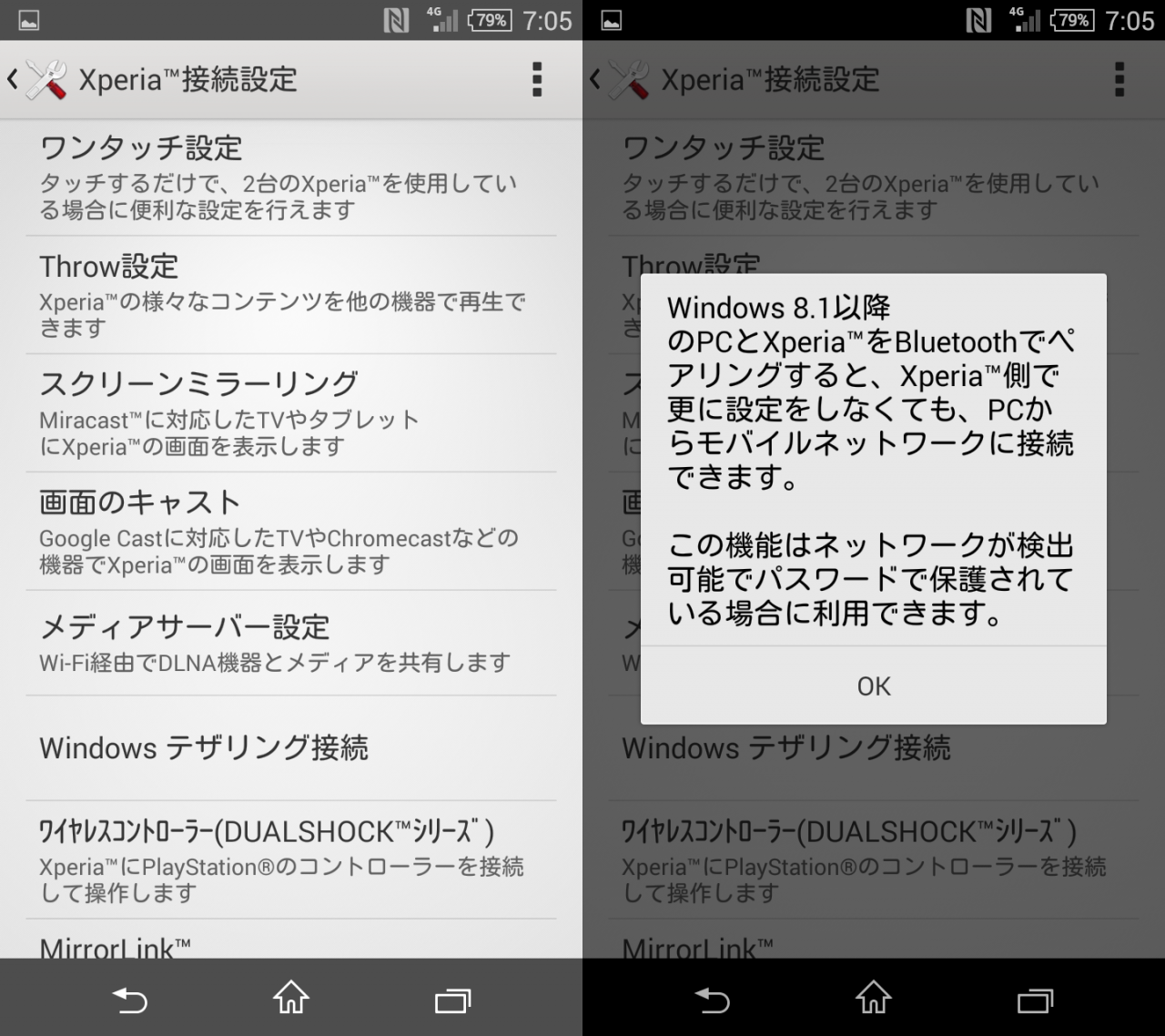Tap the この機能はネットワーク paragraph in dialog
Screen dimensions: 1165x1036
[x=871, y=579]
